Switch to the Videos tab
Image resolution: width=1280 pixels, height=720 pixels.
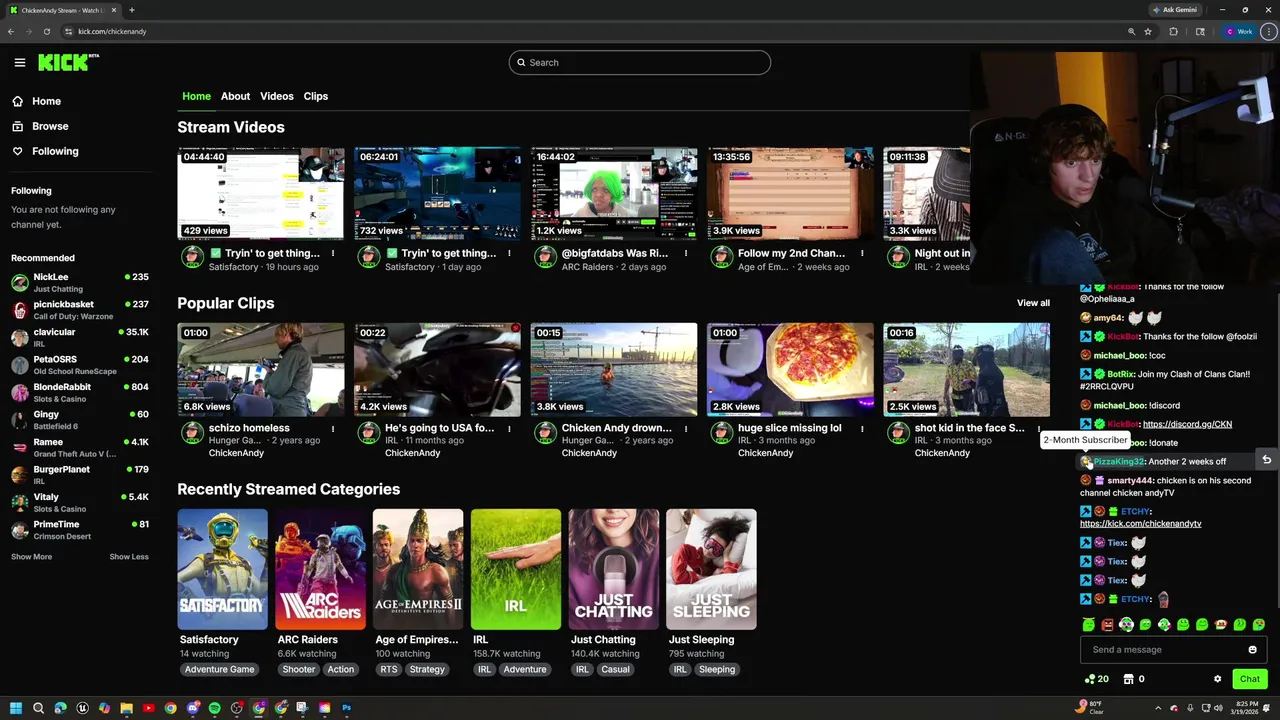click(277, 96)
